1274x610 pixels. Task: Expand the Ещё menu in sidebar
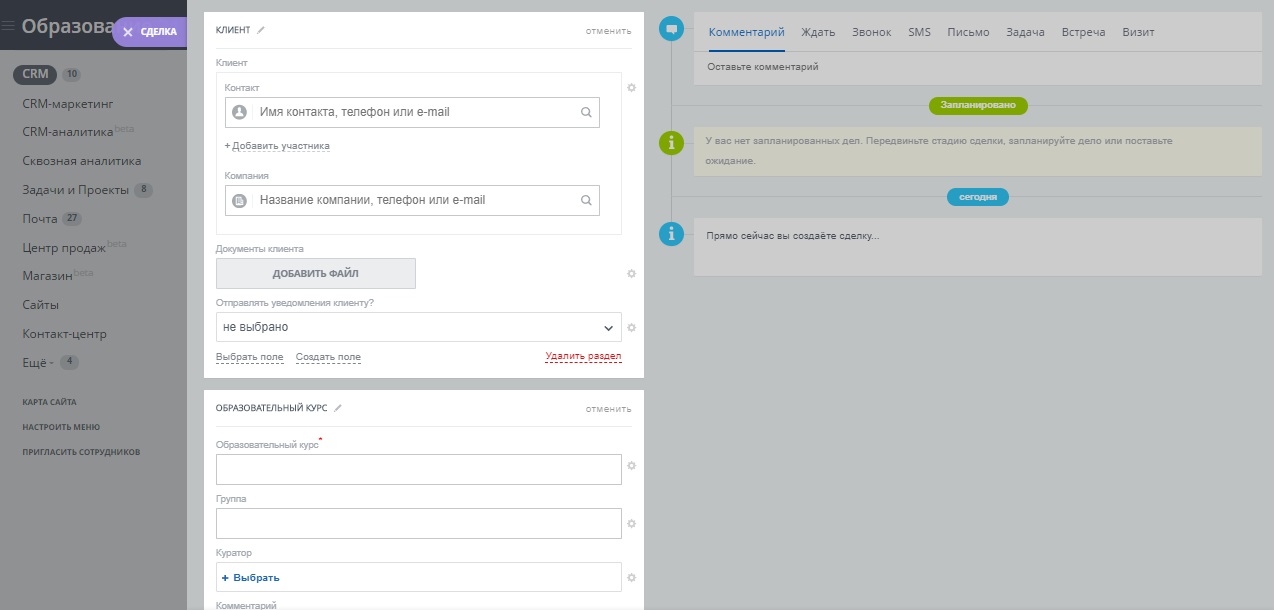coord(38,362)
